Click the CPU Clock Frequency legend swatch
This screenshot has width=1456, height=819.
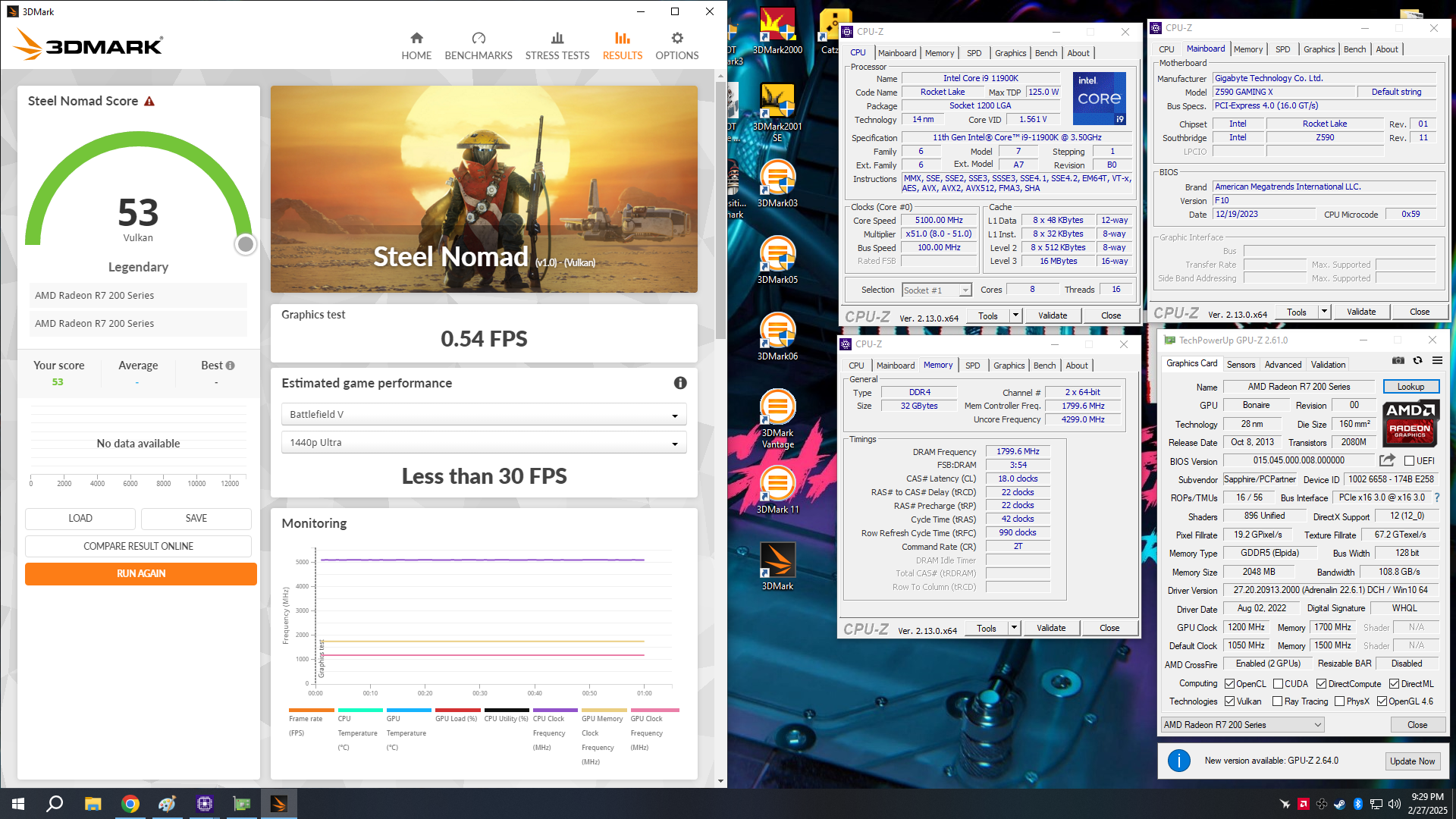[555, 710]
